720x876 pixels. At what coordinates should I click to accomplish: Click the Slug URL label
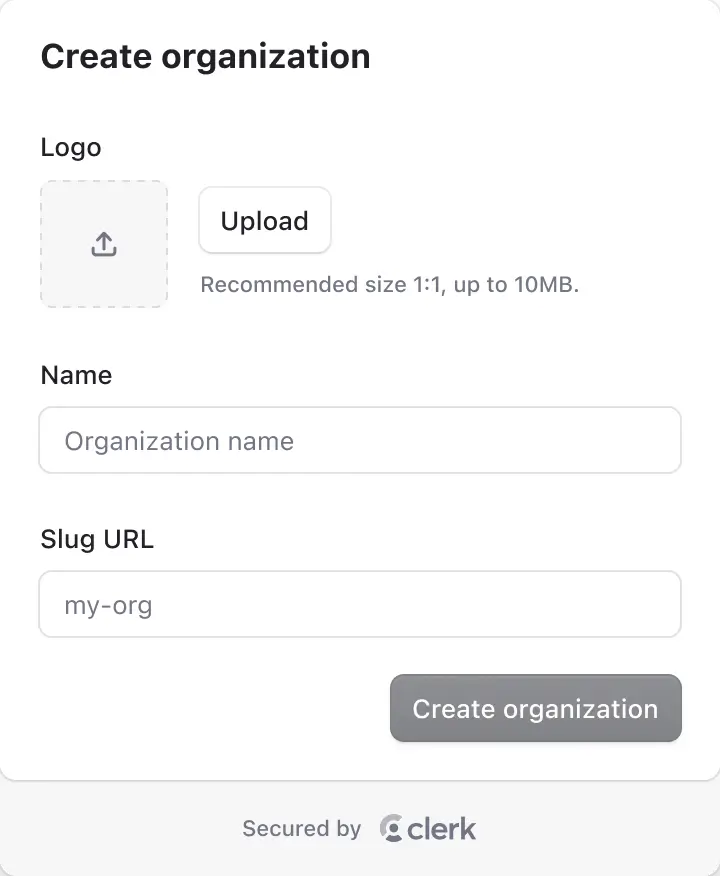97,539
